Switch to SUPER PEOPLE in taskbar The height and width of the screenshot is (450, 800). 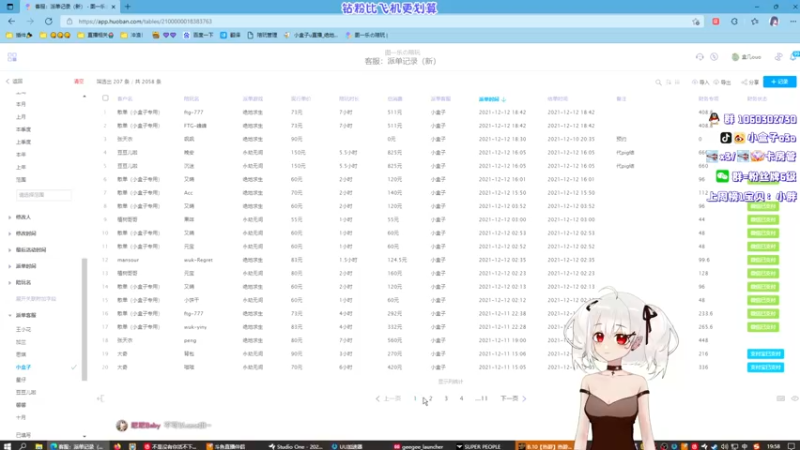pos(479,446)
